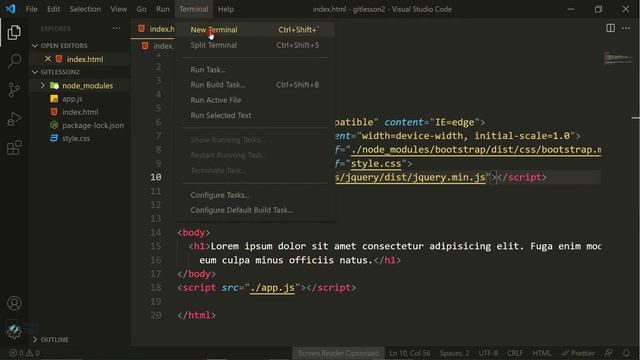This screenshot has height=360, width=640.
Task: Select Run Build Task... menu entry
Action: tap(255, 84)
